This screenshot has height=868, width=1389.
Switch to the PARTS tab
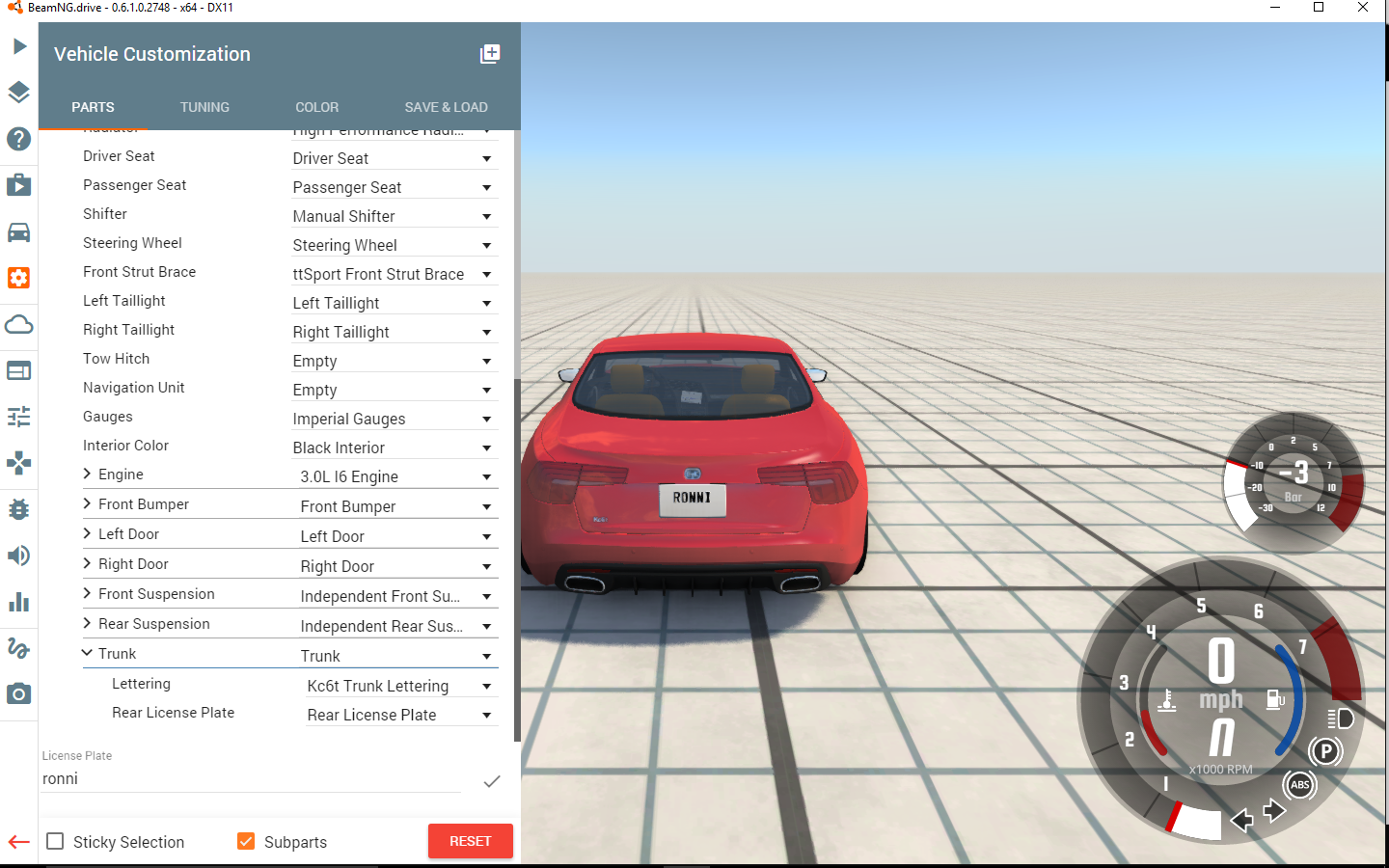coord(93,107)
